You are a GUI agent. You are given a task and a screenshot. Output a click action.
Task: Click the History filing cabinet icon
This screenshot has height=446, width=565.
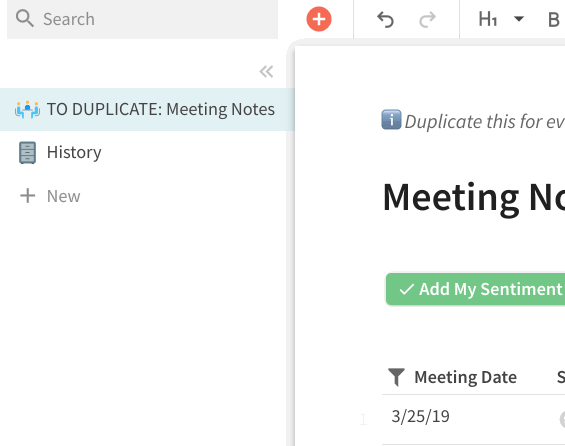(27, 153)
